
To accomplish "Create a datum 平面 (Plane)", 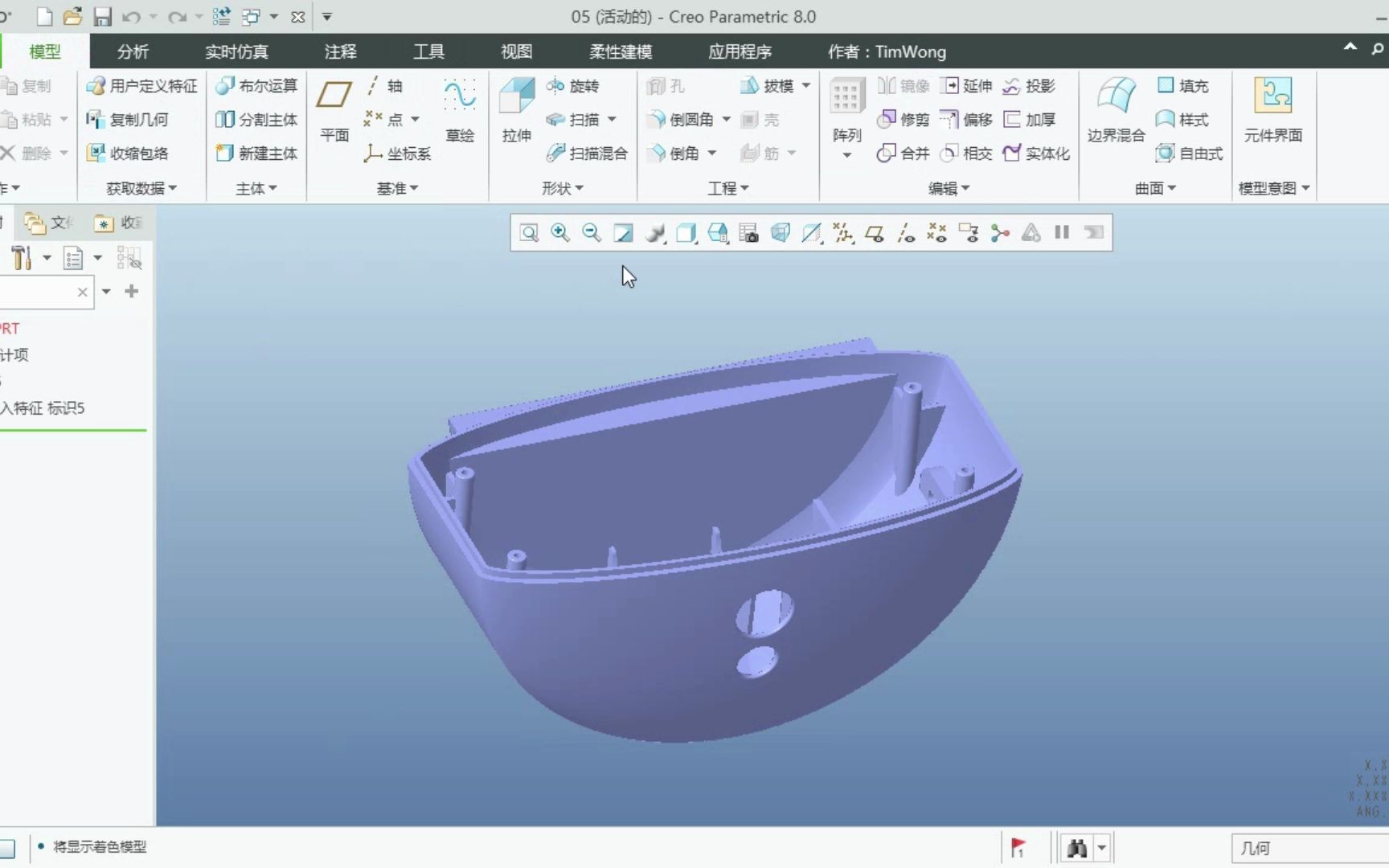I will coord(334,108).
